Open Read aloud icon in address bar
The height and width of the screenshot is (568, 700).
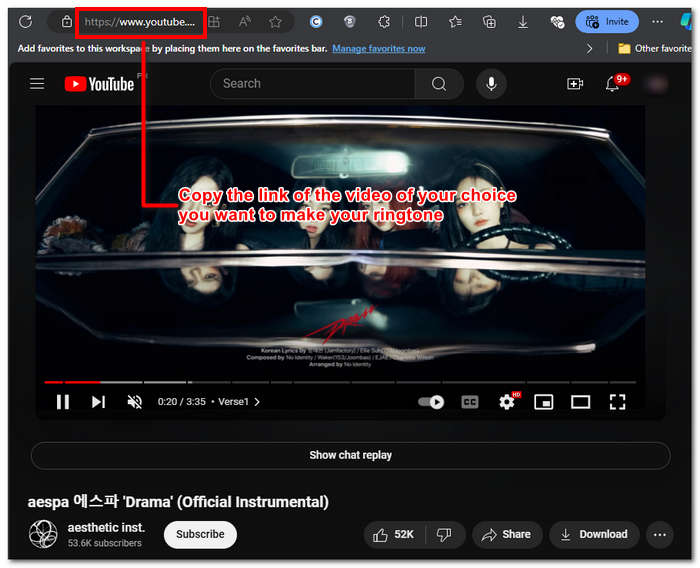coord(245,21)
